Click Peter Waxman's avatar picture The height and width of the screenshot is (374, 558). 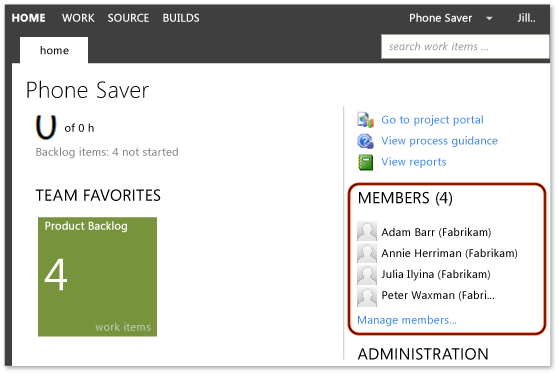coord(367,296)
